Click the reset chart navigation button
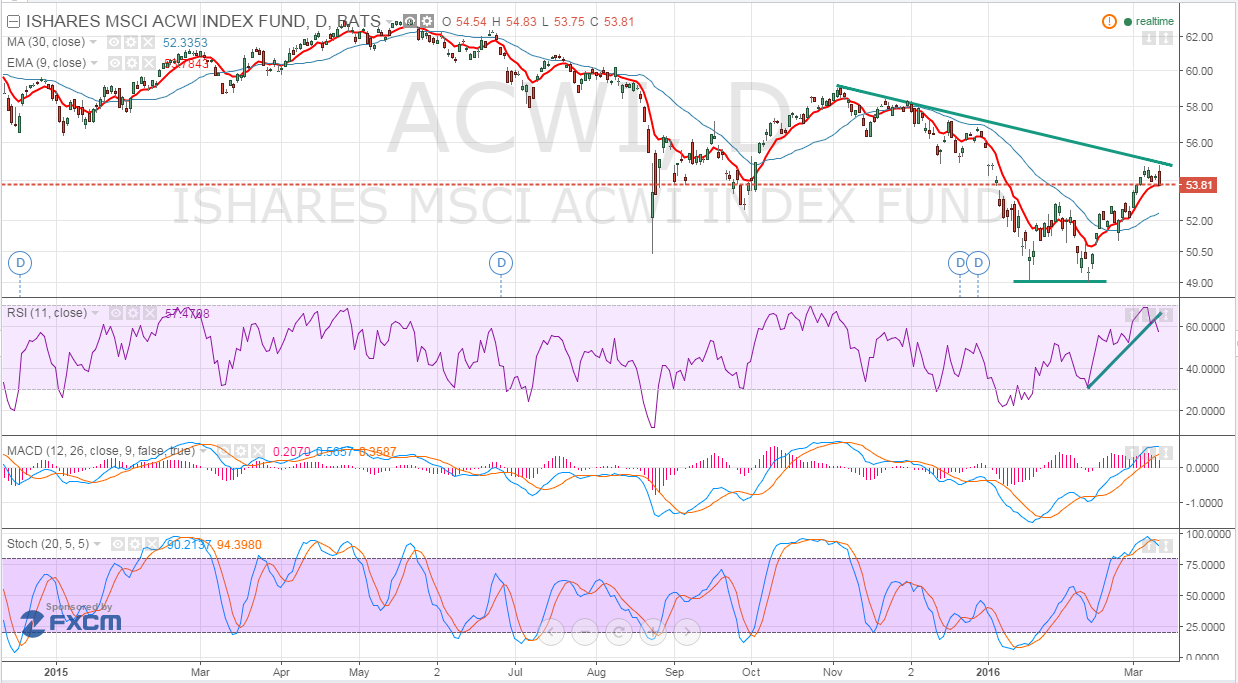The height and width of the screenshot is (683, 1238). tap(619, 632)
